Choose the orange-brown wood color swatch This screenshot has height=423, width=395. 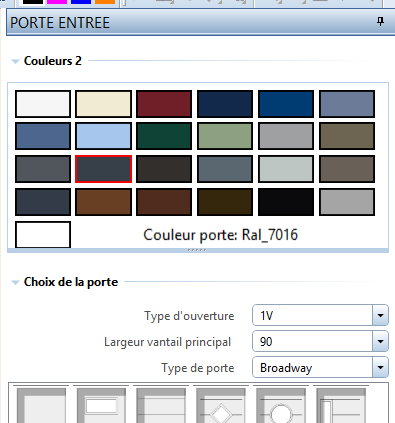(x=103, y=202)
